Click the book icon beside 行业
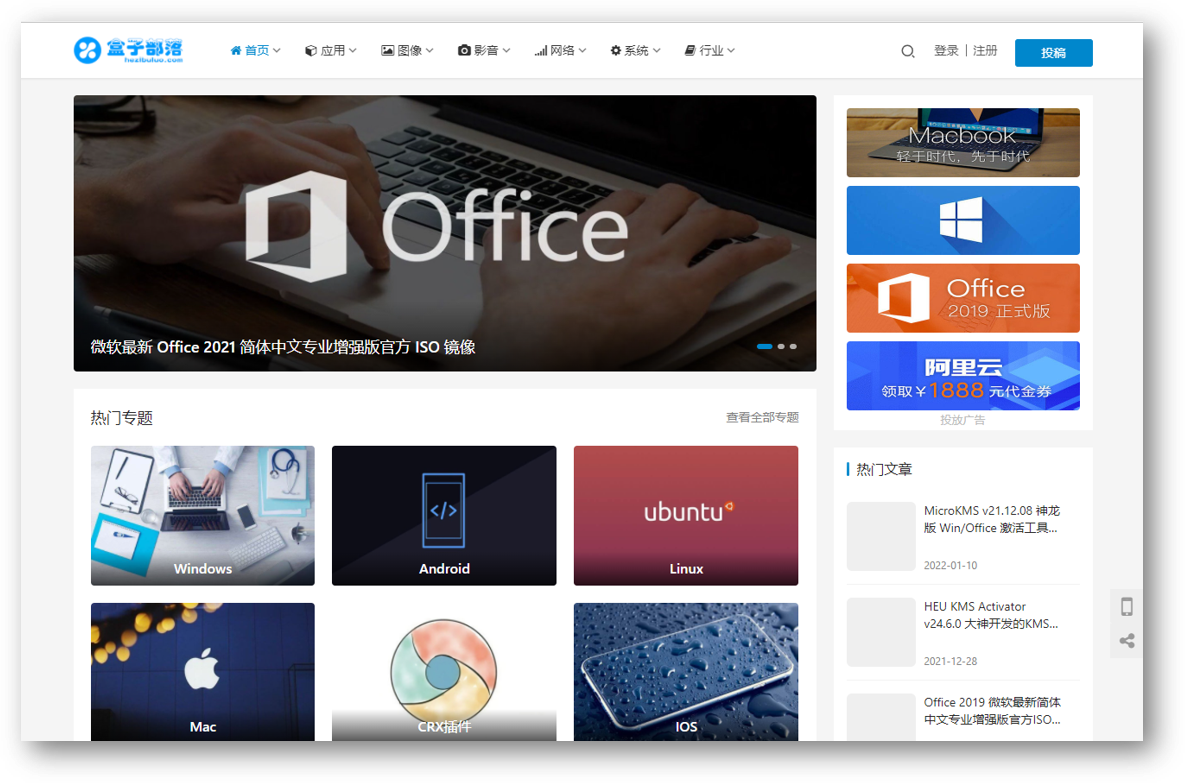Image resolution: width=1185 pixels, height=783 pixels. 690,51
